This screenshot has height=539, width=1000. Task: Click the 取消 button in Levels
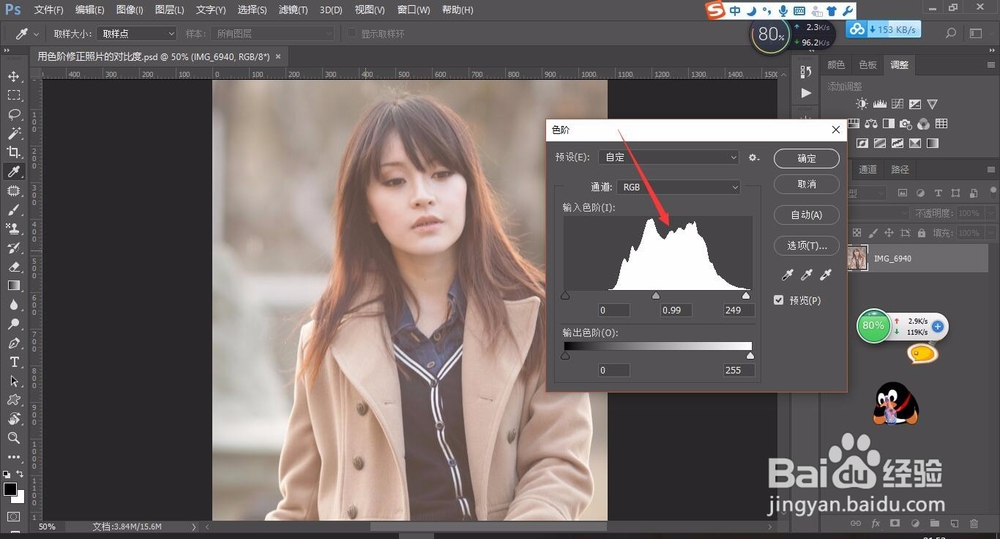click(806, 184)
